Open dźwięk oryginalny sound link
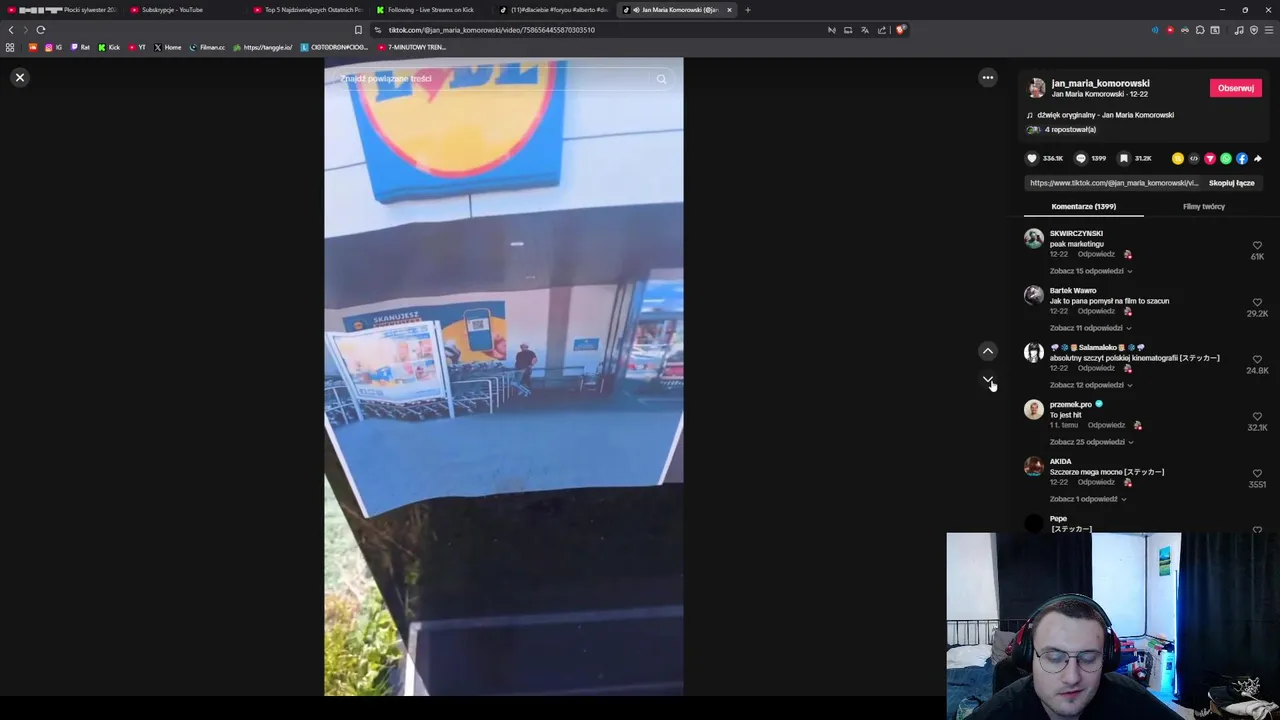This screenshot has width=1280, height=720. 1105,115
